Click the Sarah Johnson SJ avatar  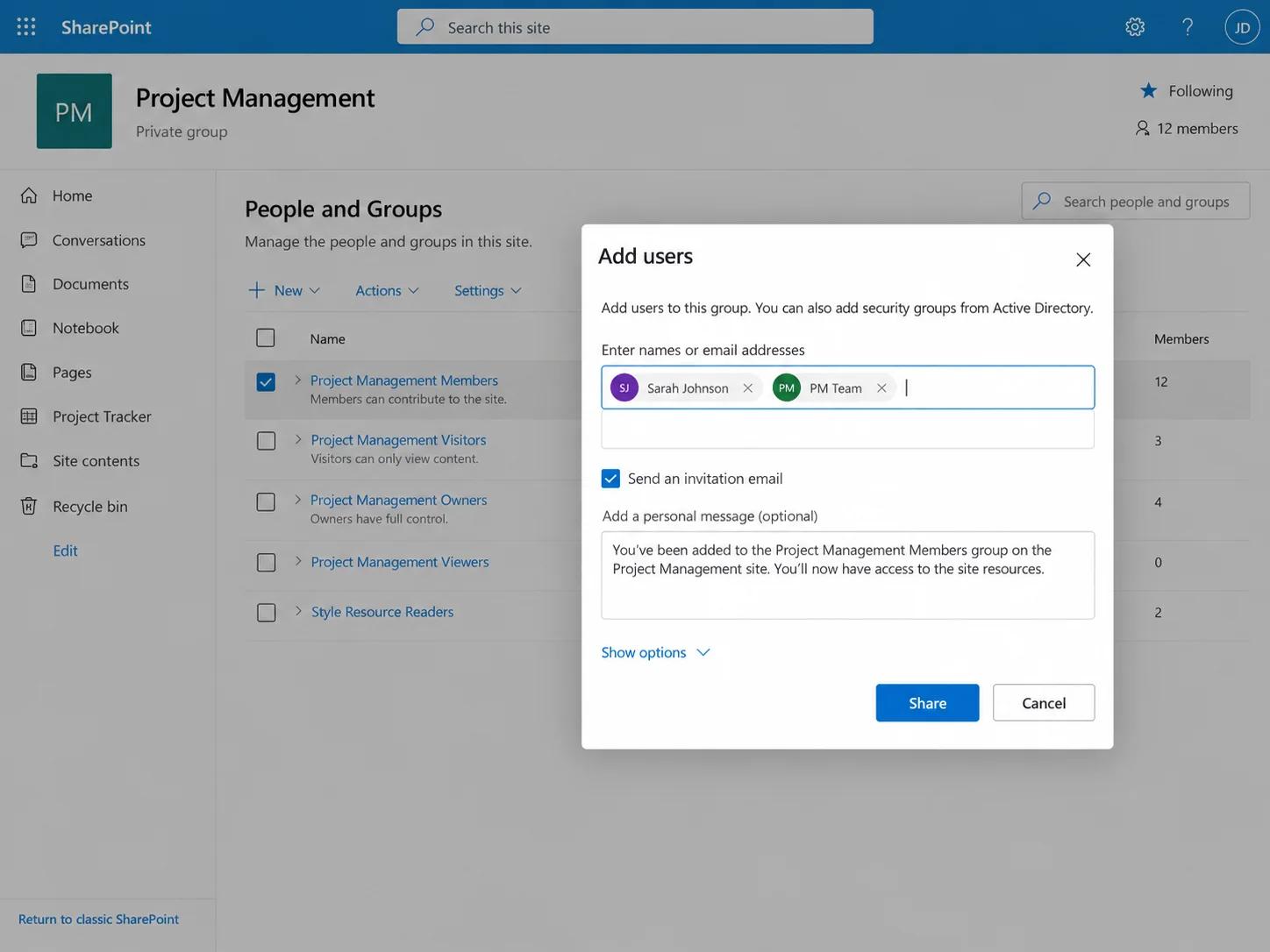(x=624, y=387)
